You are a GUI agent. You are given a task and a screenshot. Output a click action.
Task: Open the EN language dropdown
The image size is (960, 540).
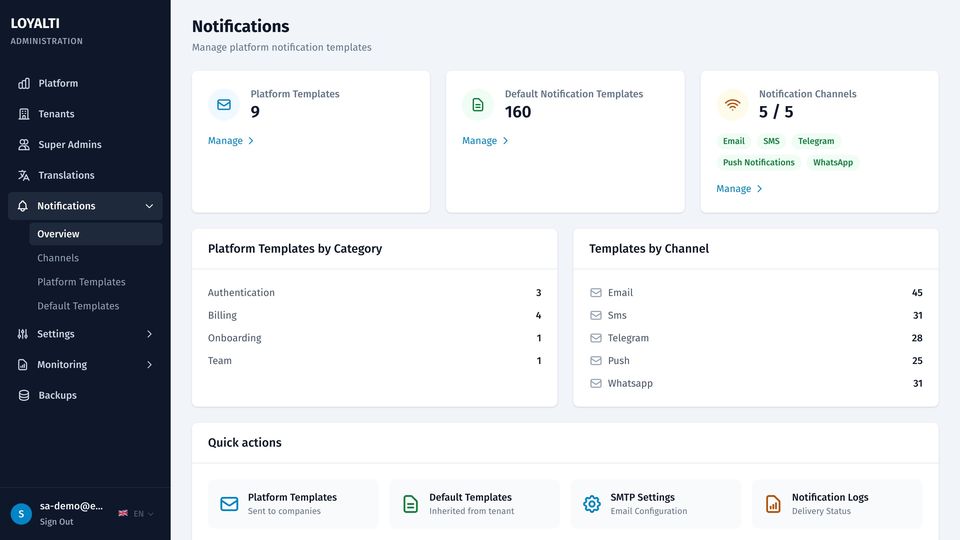[143, 514]
